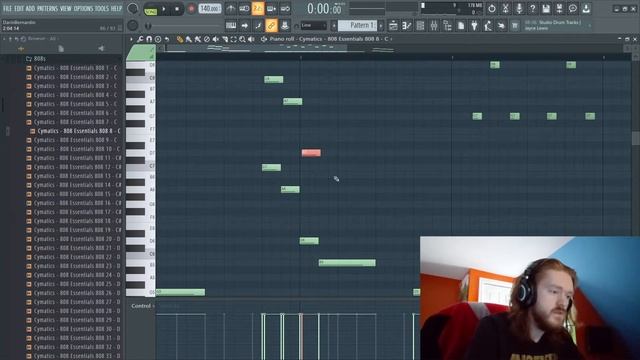Click the song position slider
Image resolution: width=640 pixels, height=360 pixels.
[x=184, y=26]
